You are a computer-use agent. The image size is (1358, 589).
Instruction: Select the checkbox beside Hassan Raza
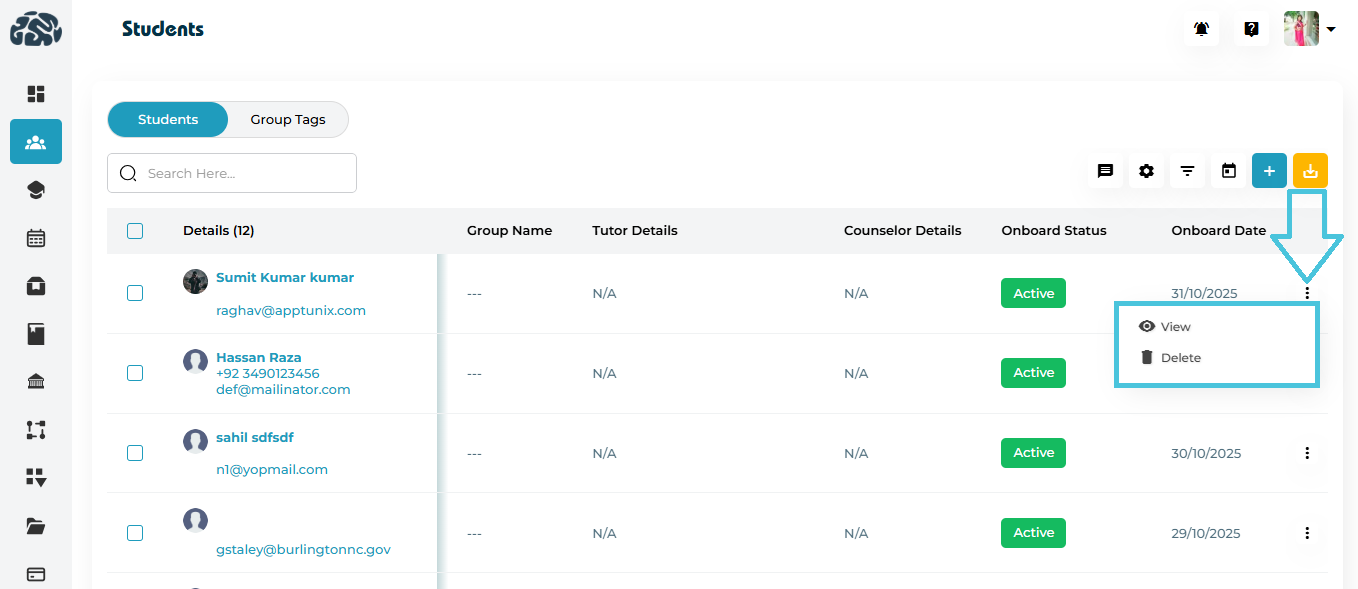point(135,373)
